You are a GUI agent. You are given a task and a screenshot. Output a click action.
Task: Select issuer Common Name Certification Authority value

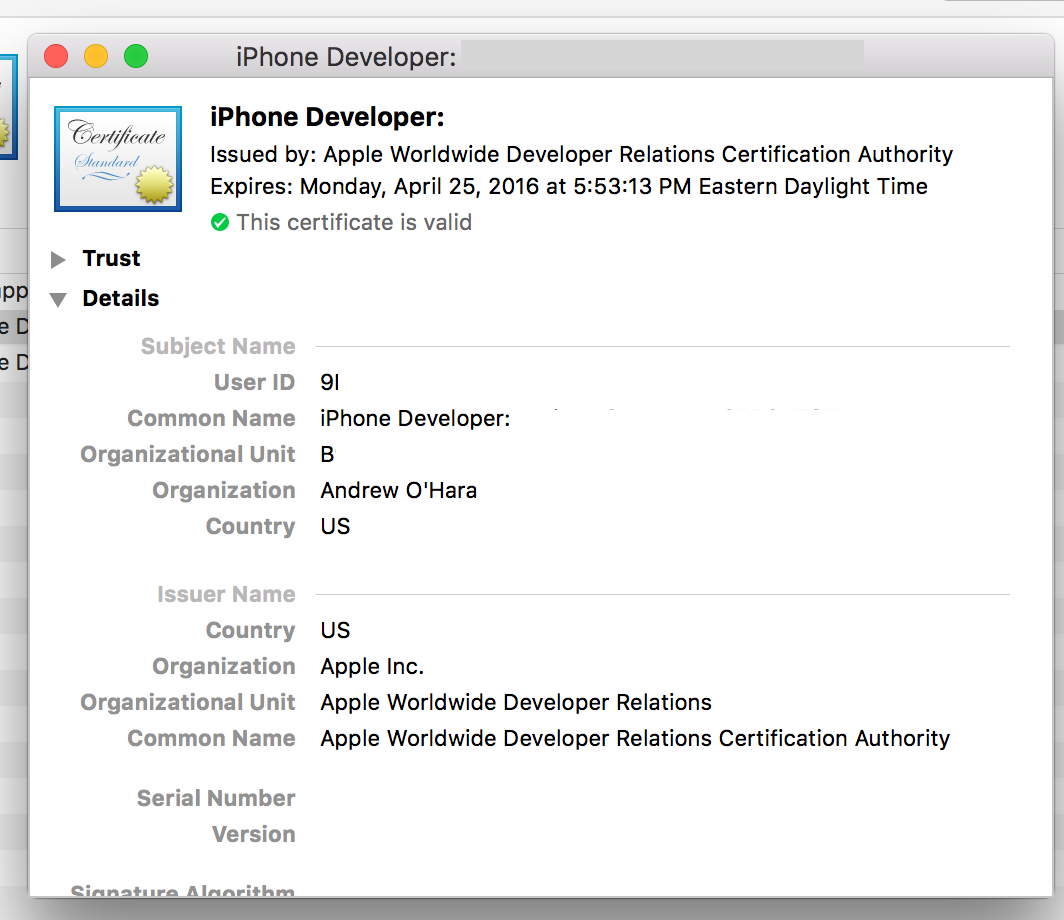coord(635,738)
